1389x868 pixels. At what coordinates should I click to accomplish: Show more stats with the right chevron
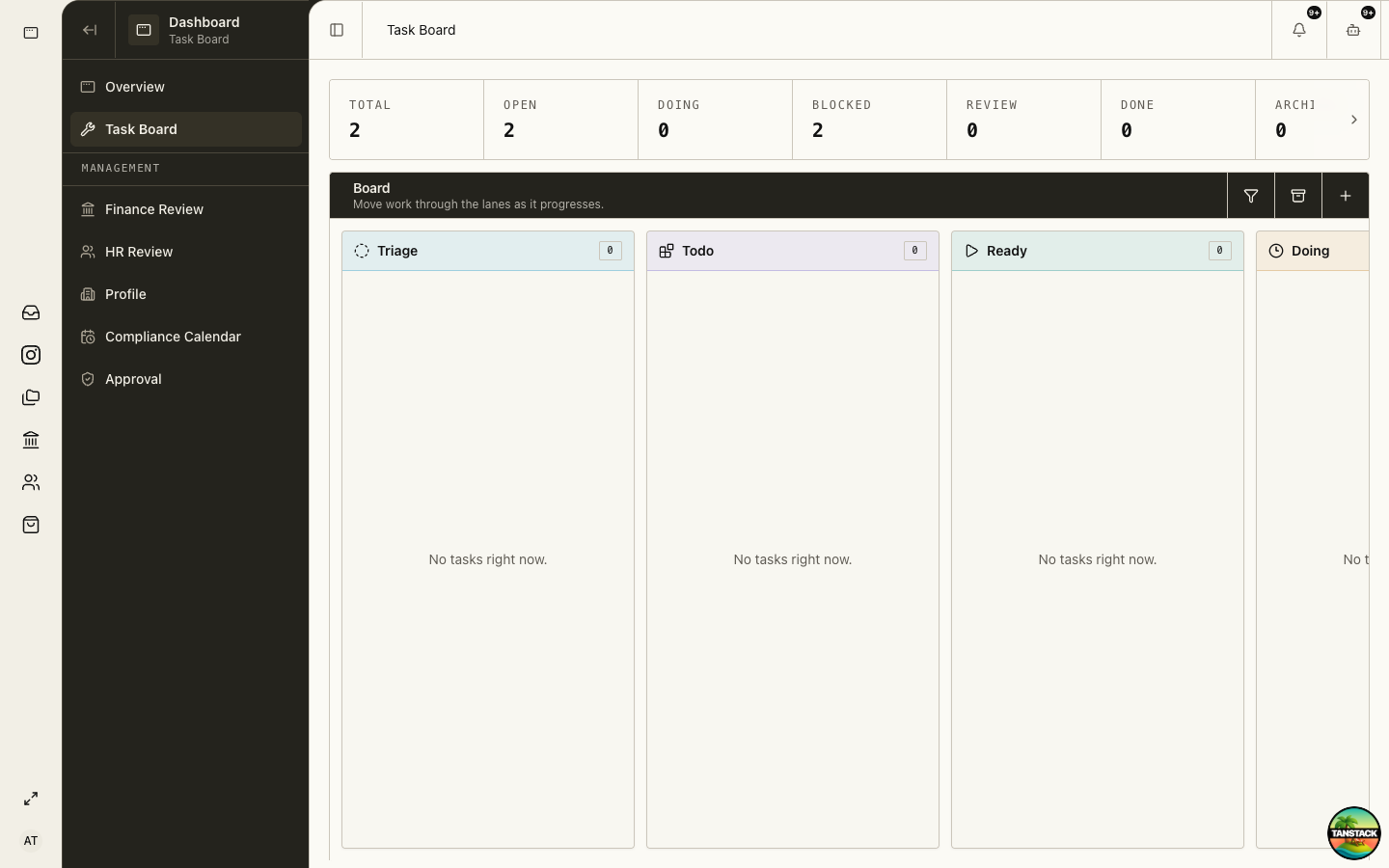(1354, 120)
